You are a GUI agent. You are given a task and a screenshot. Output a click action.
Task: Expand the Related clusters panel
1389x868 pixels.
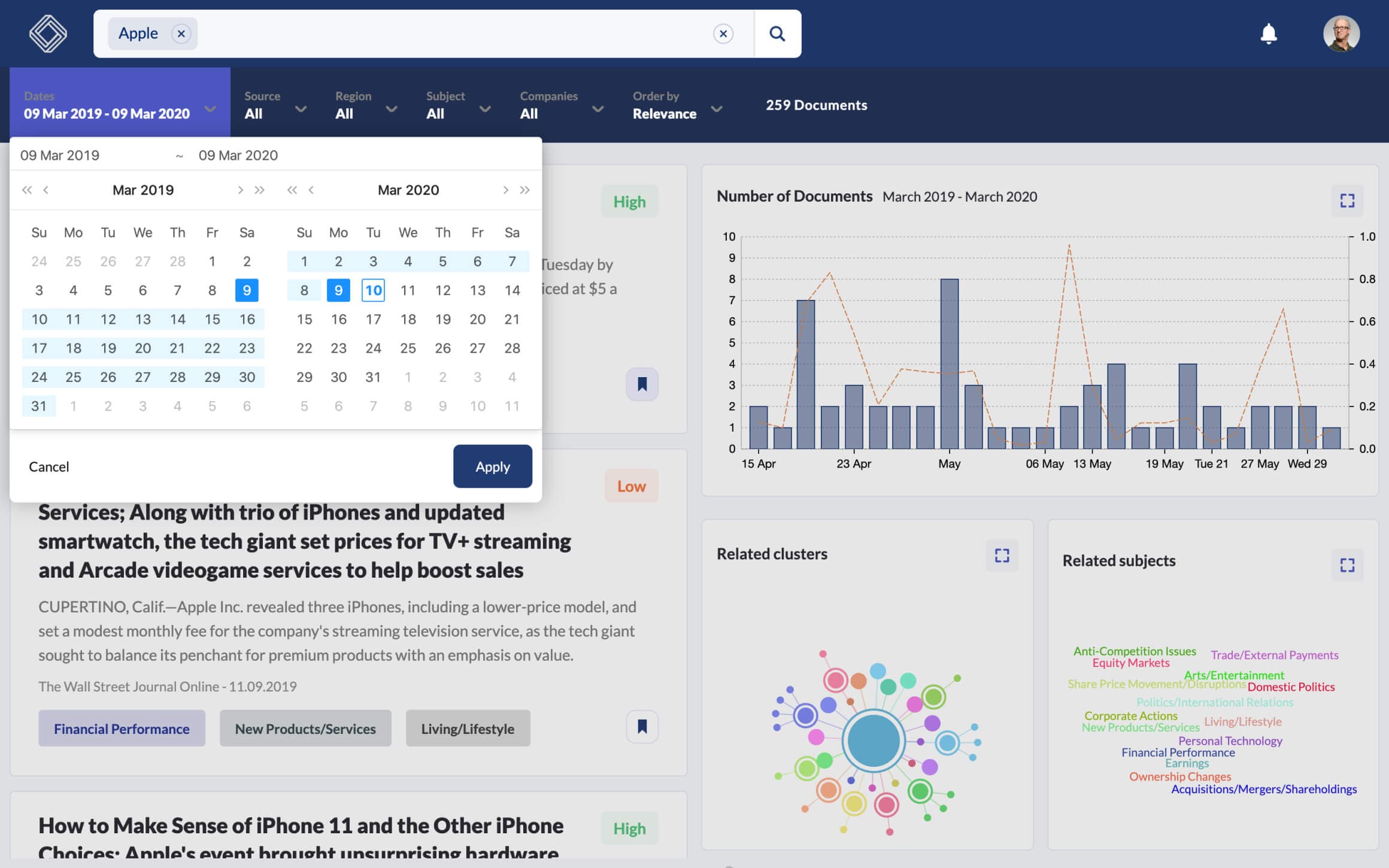[x=1002, y=556]
